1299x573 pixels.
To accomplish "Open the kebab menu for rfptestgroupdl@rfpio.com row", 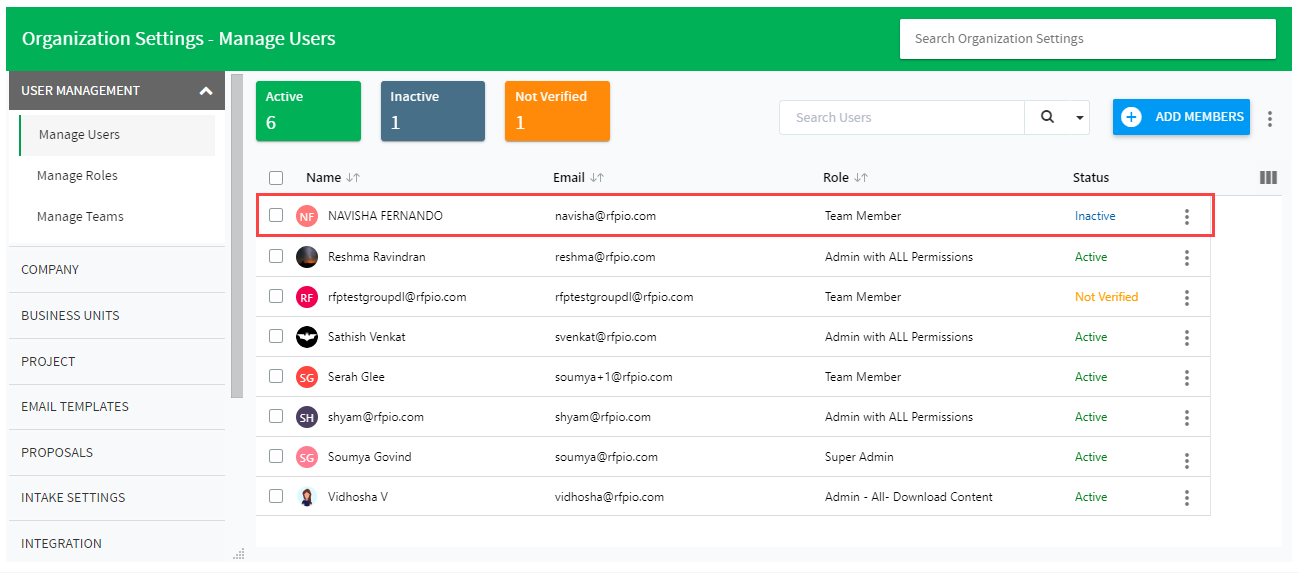I will [x=1187, y=298].
